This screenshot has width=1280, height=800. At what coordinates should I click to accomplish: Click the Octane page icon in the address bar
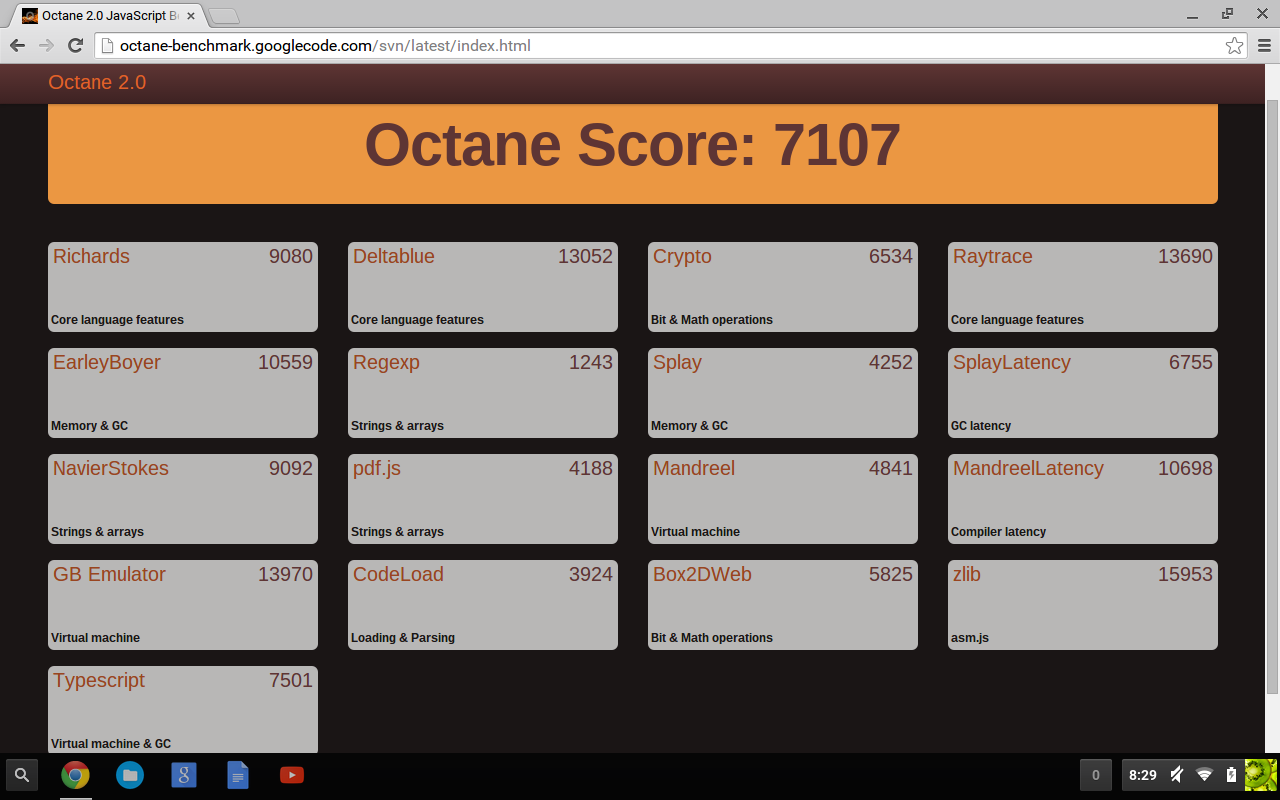[107, 46]
